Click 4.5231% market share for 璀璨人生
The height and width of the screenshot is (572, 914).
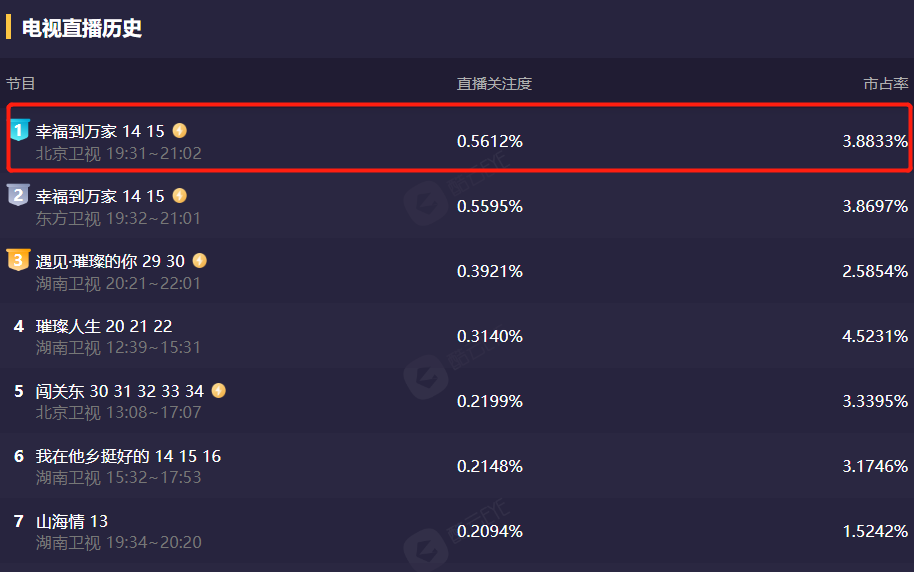pos(875,337)
